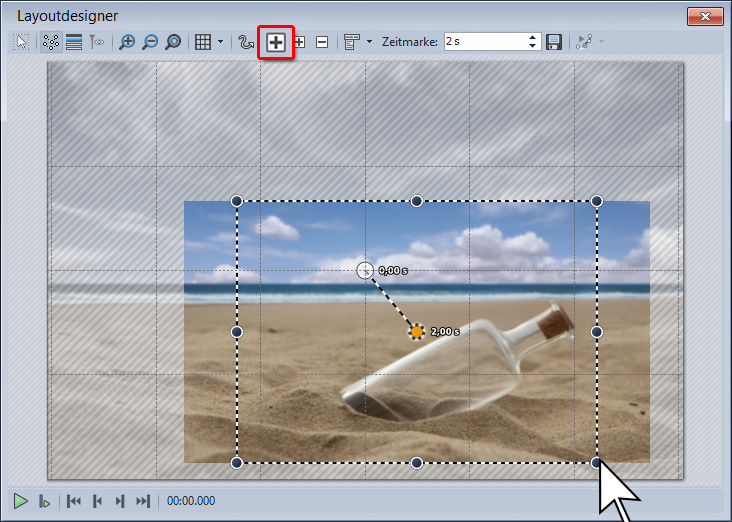The image size is (732, 522).
Task: Toggle the horizontal lines view icon
Action: pyautogui.click(x=74, y=42)
